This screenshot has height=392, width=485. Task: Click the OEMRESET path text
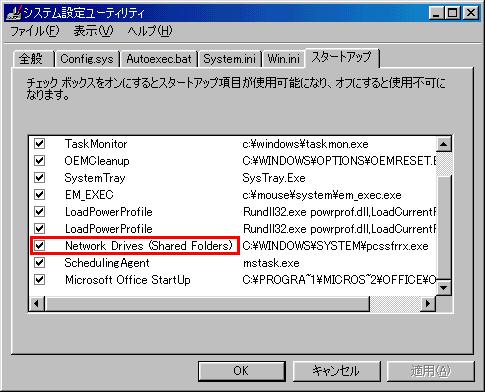click(x=339, y=161)
